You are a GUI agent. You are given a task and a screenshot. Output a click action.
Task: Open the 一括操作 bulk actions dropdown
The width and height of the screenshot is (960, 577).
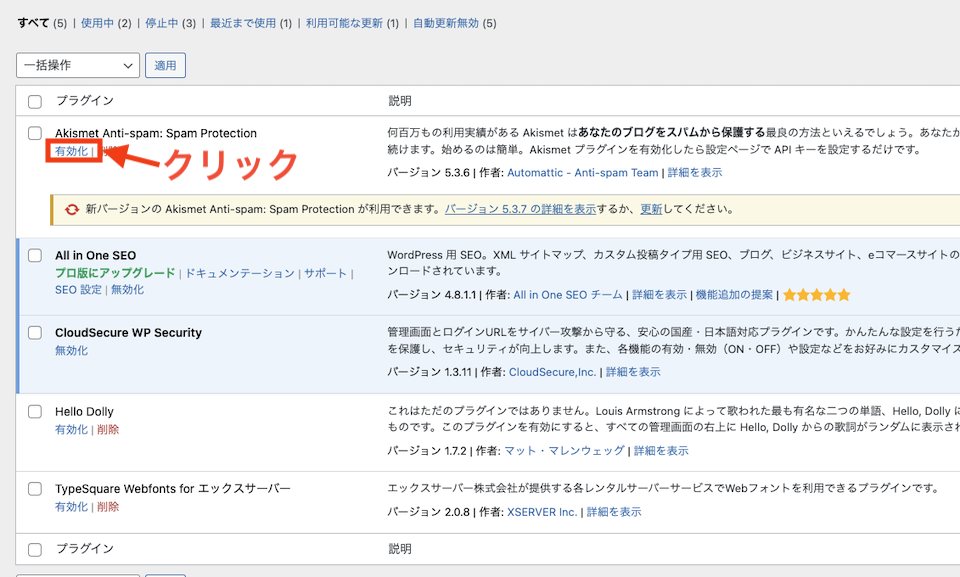click(78, 66)
